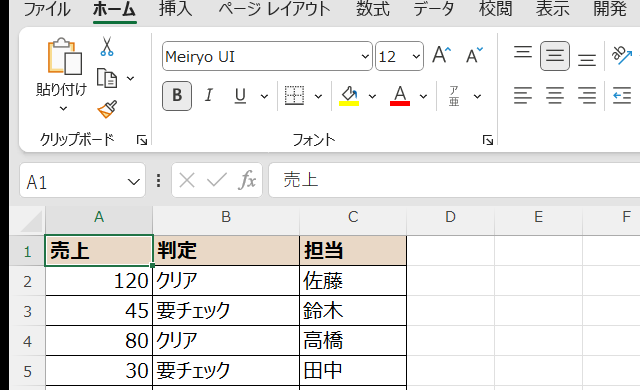Viewport: 640px width, 390px height.
Task: Select column B header
Action: tap(226, 217)
